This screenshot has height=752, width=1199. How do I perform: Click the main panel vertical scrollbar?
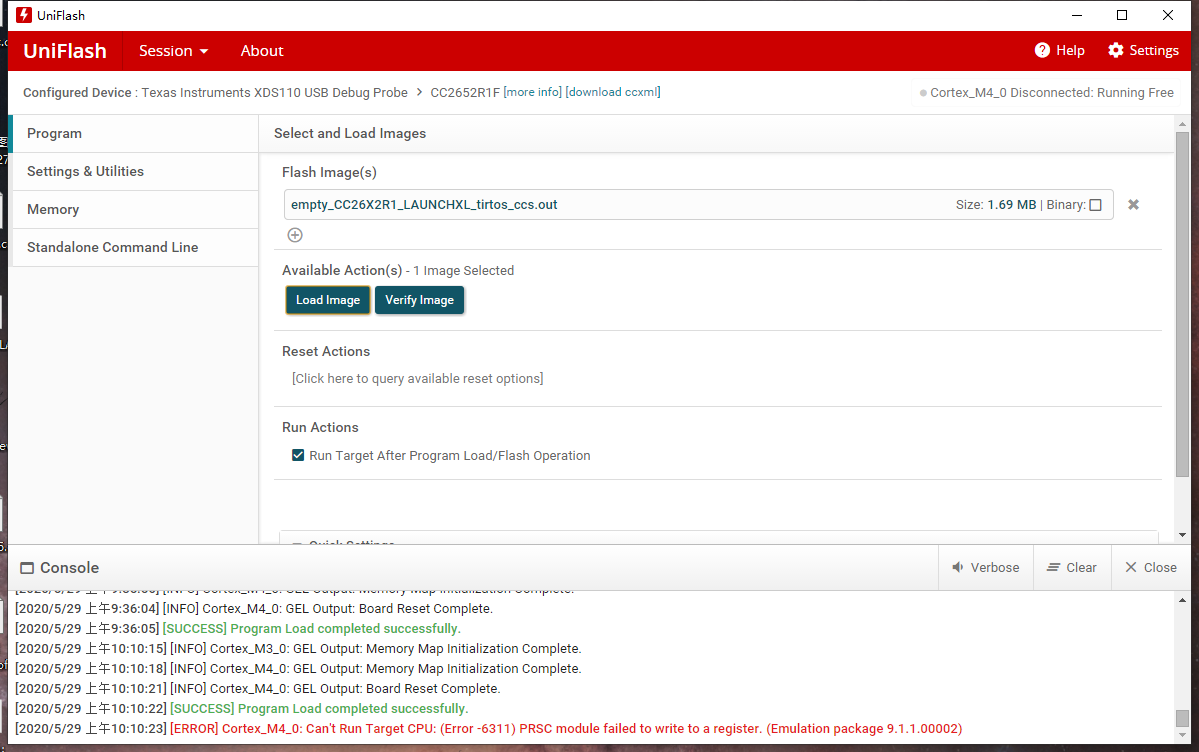tap(1182, 306)
